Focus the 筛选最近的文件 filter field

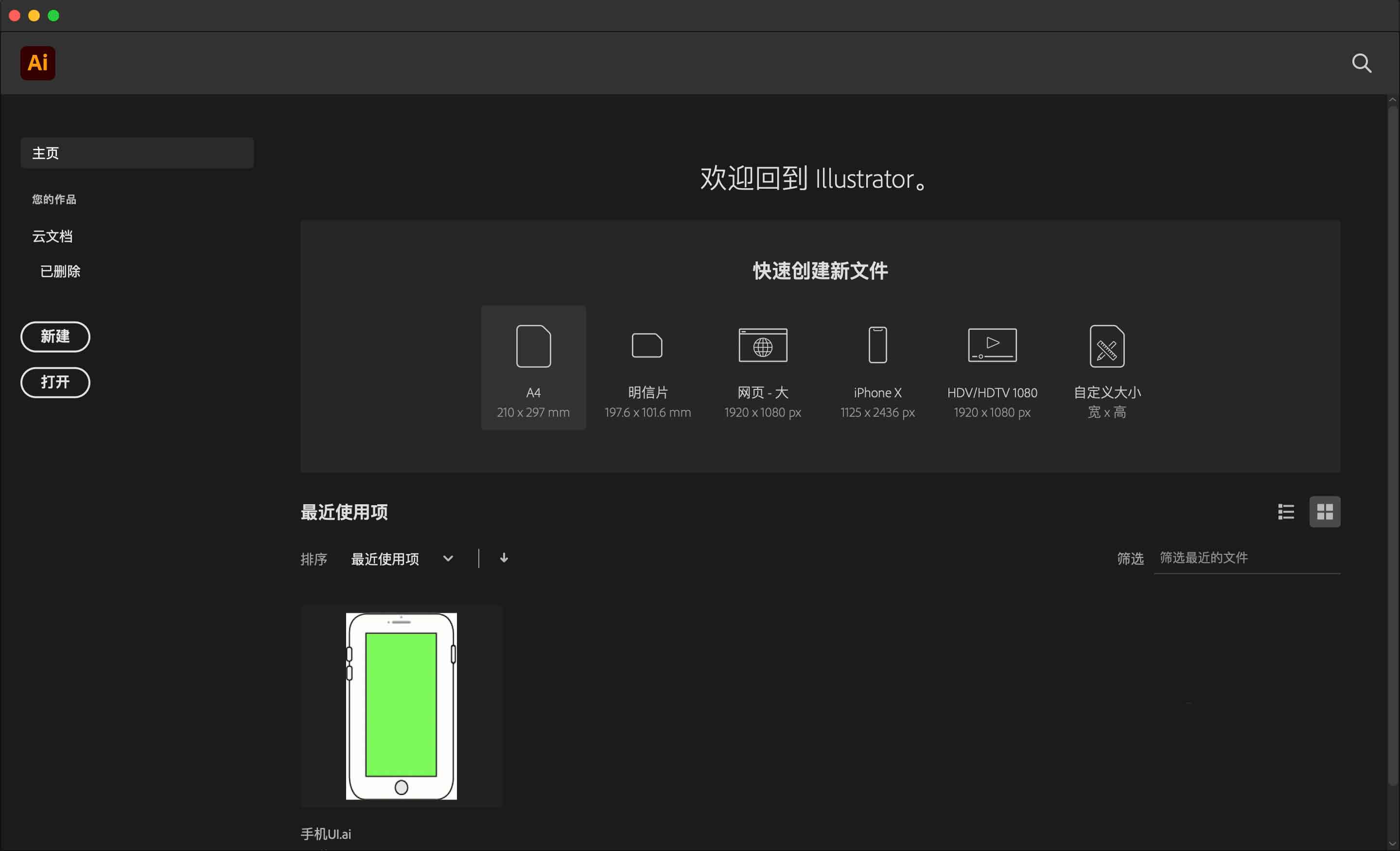click(x=1246, y=558)
